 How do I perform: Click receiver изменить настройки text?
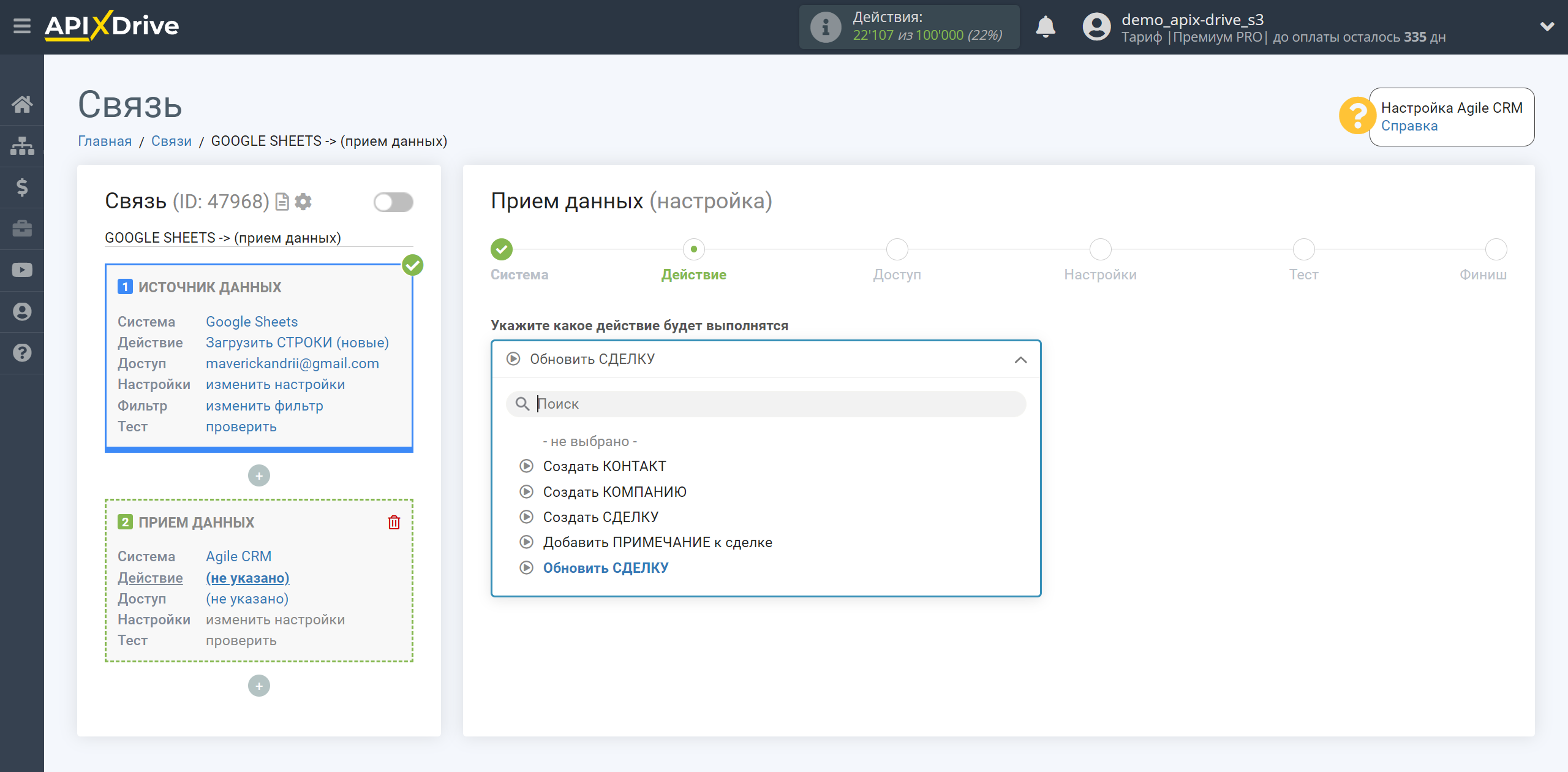coord(275,619)
